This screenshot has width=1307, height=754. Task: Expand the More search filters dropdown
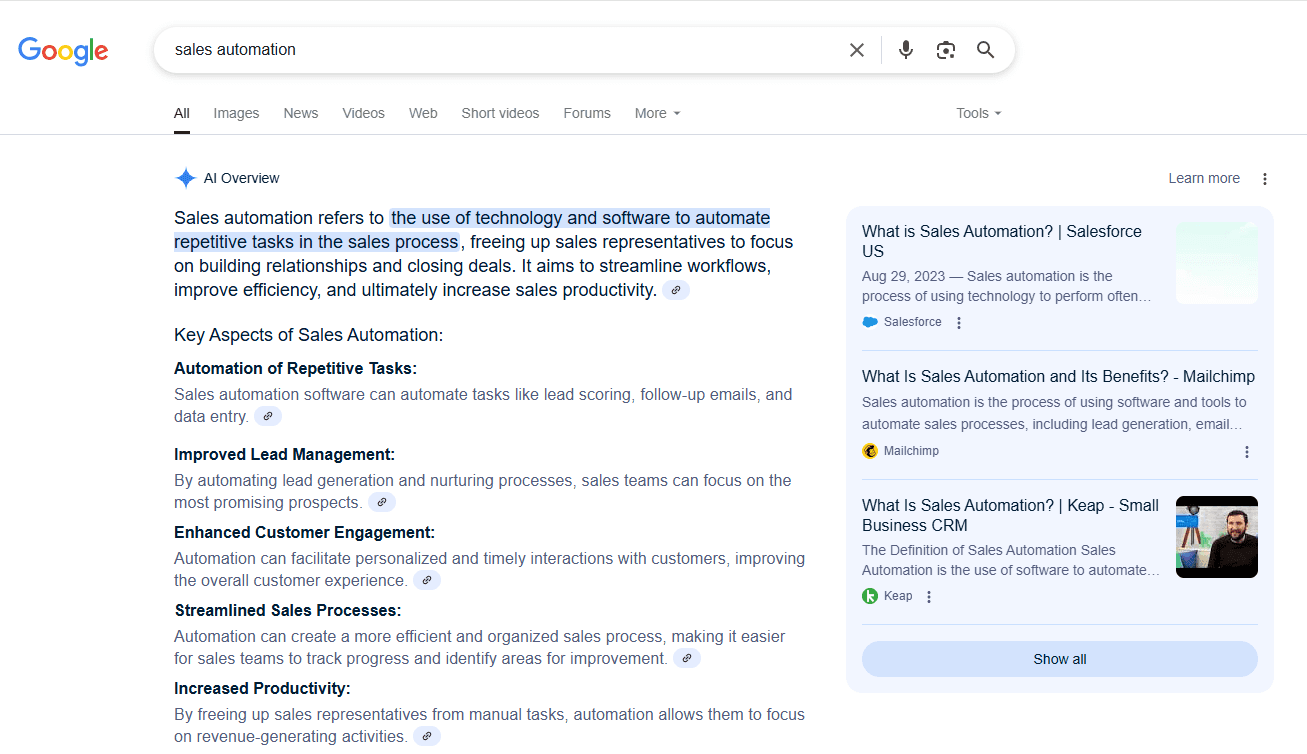coord(657,113)
